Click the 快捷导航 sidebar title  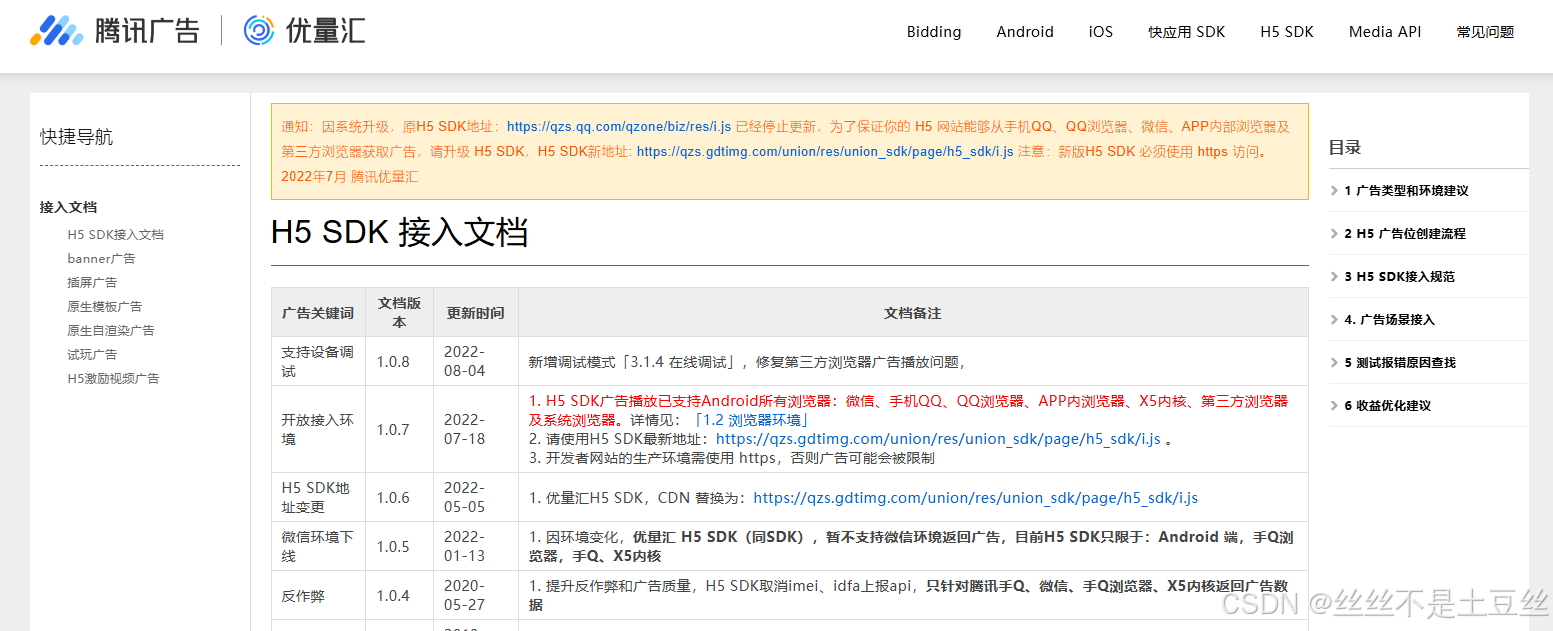pyautogui.click(x=76, y=137)
